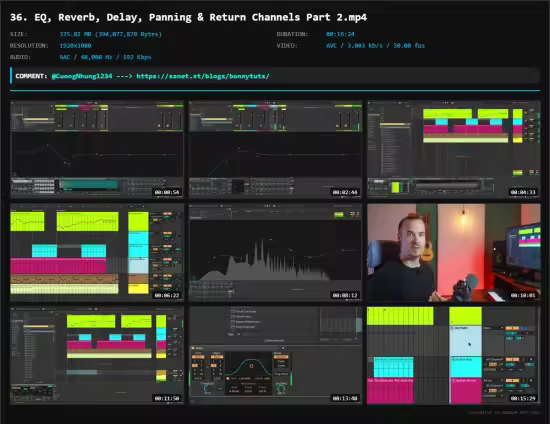
Task: Open the thumbnail stamped 00:06:22
Action: coord(97,253)
